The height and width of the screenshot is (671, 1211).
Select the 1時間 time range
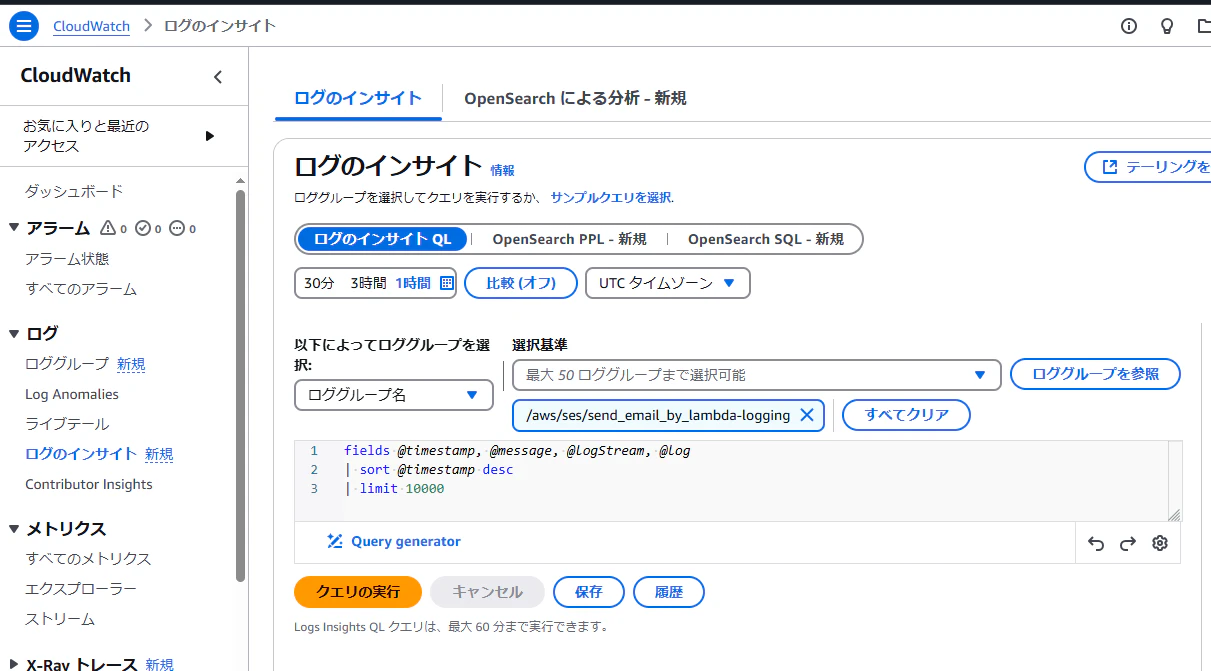click(412, 283)
